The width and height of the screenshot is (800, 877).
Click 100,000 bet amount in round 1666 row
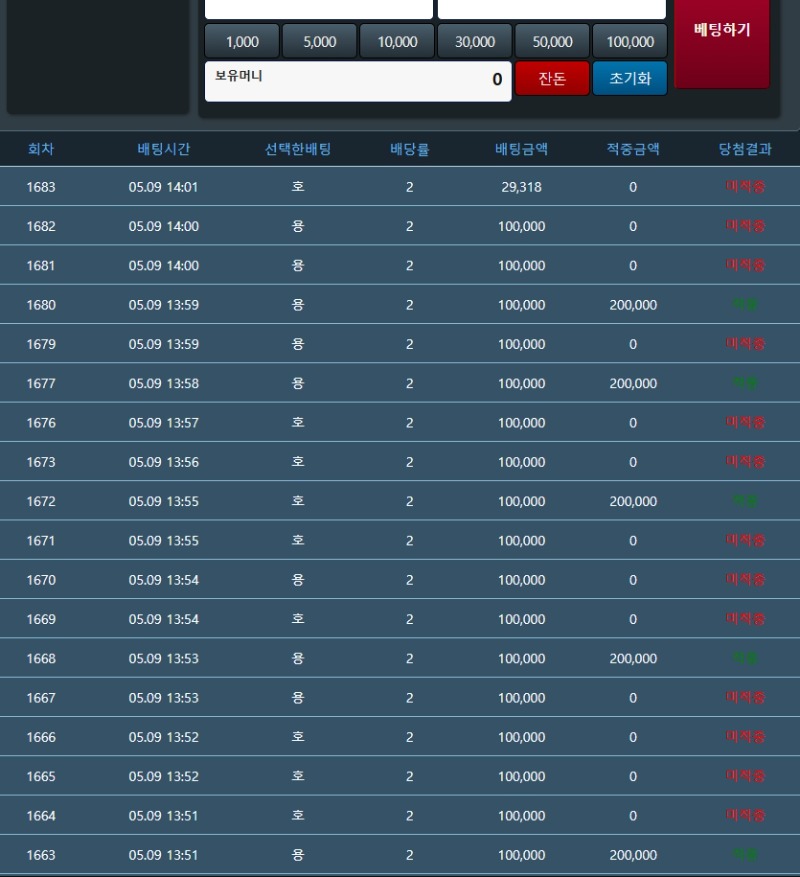tap(521, 737)
